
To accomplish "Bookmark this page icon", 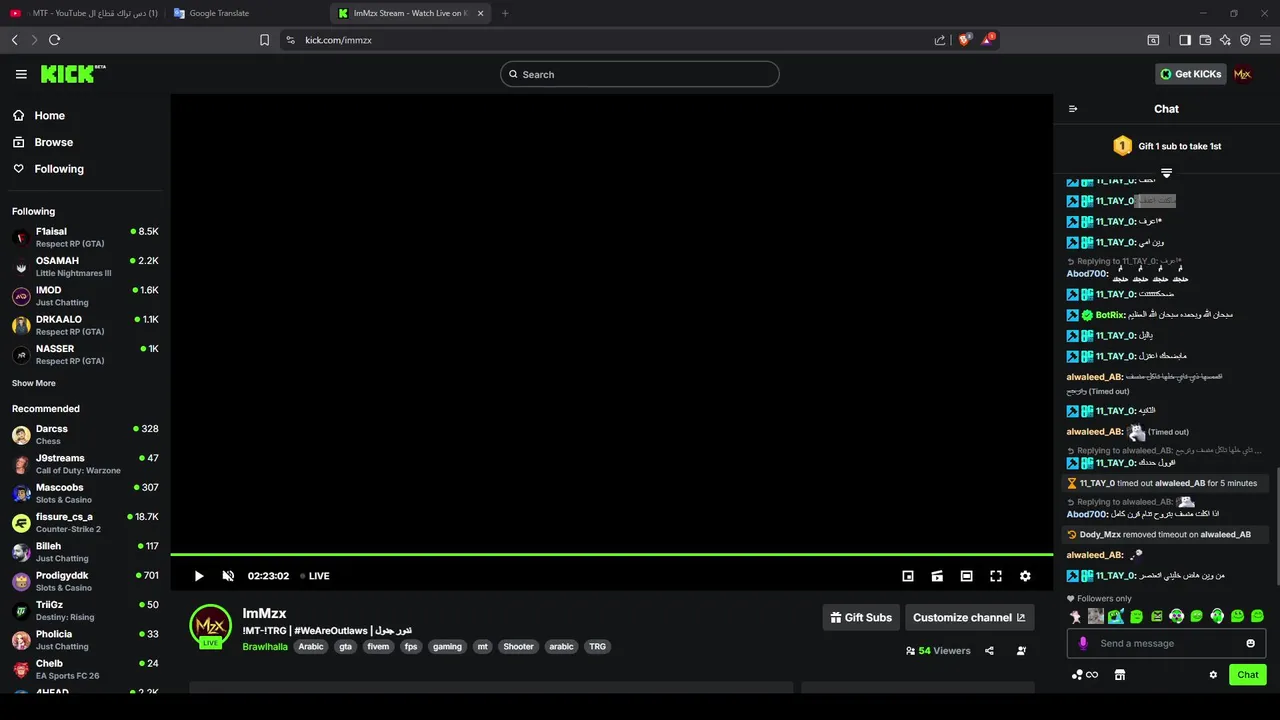I will click(264, 40).
